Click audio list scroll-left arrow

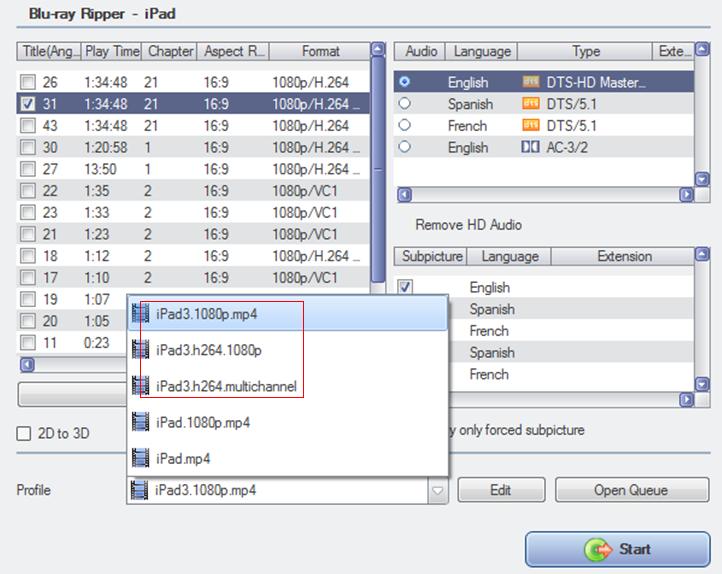(x=404, y=195)
